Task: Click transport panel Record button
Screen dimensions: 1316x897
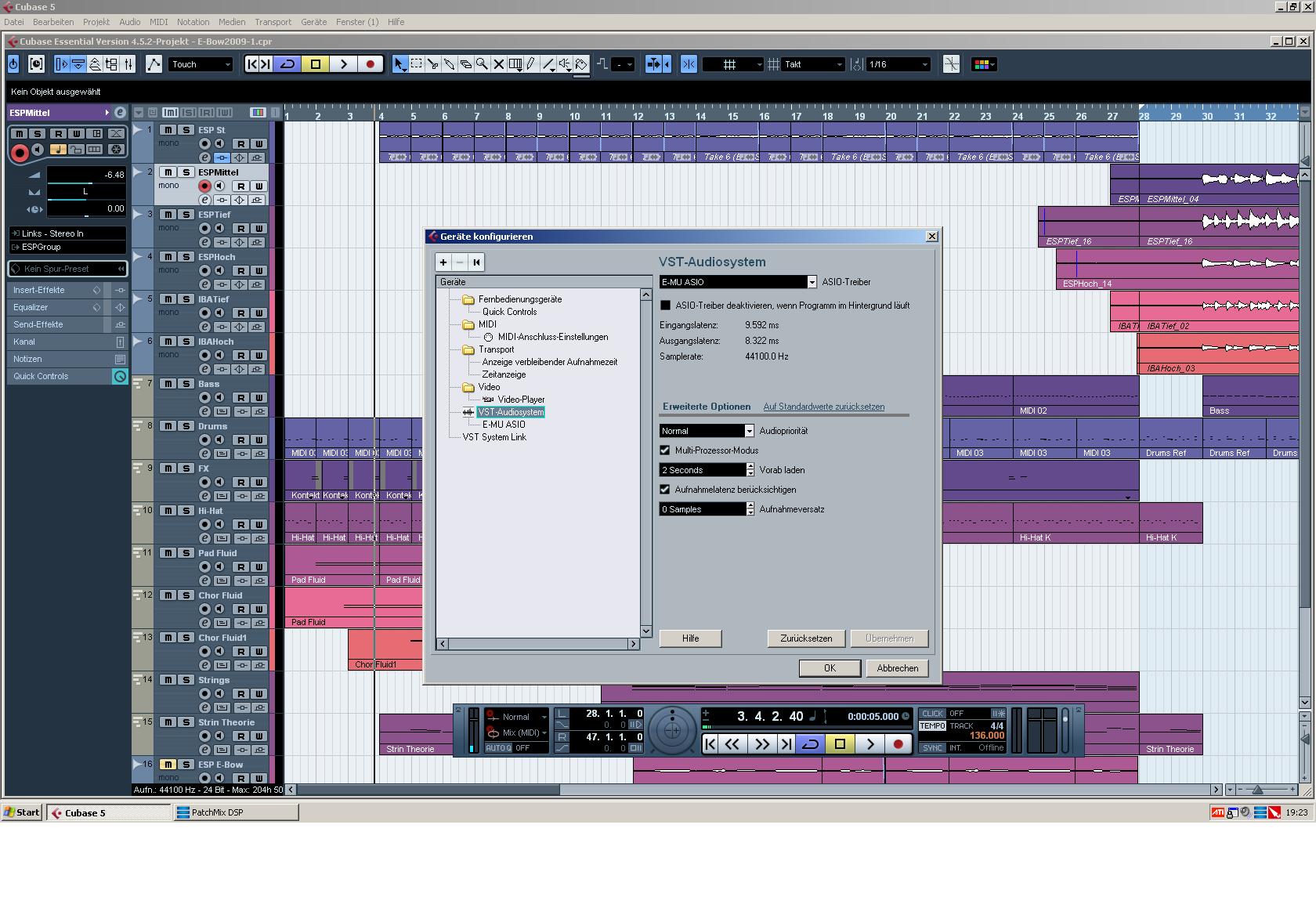Action: coord(898,744)
